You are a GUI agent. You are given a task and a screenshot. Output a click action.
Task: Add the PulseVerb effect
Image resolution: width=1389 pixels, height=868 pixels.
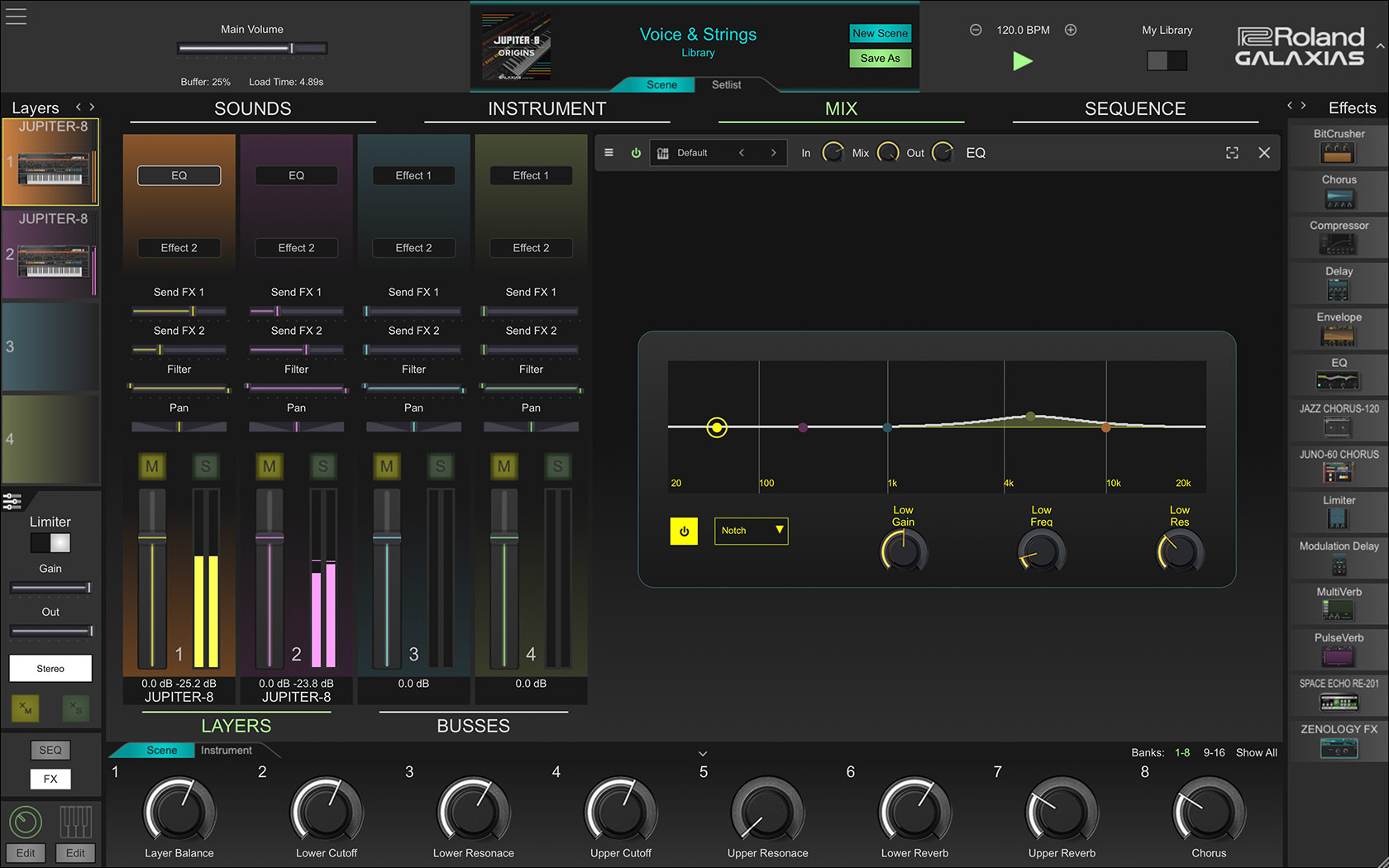tap(1338, 650)
